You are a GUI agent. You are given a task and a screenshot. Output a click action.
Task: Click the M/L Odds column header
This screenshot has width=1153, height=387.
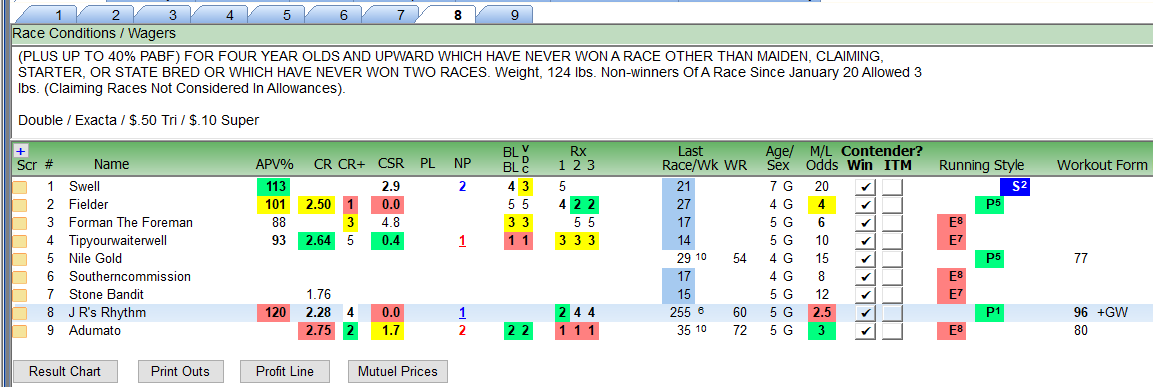pos(821,158)
